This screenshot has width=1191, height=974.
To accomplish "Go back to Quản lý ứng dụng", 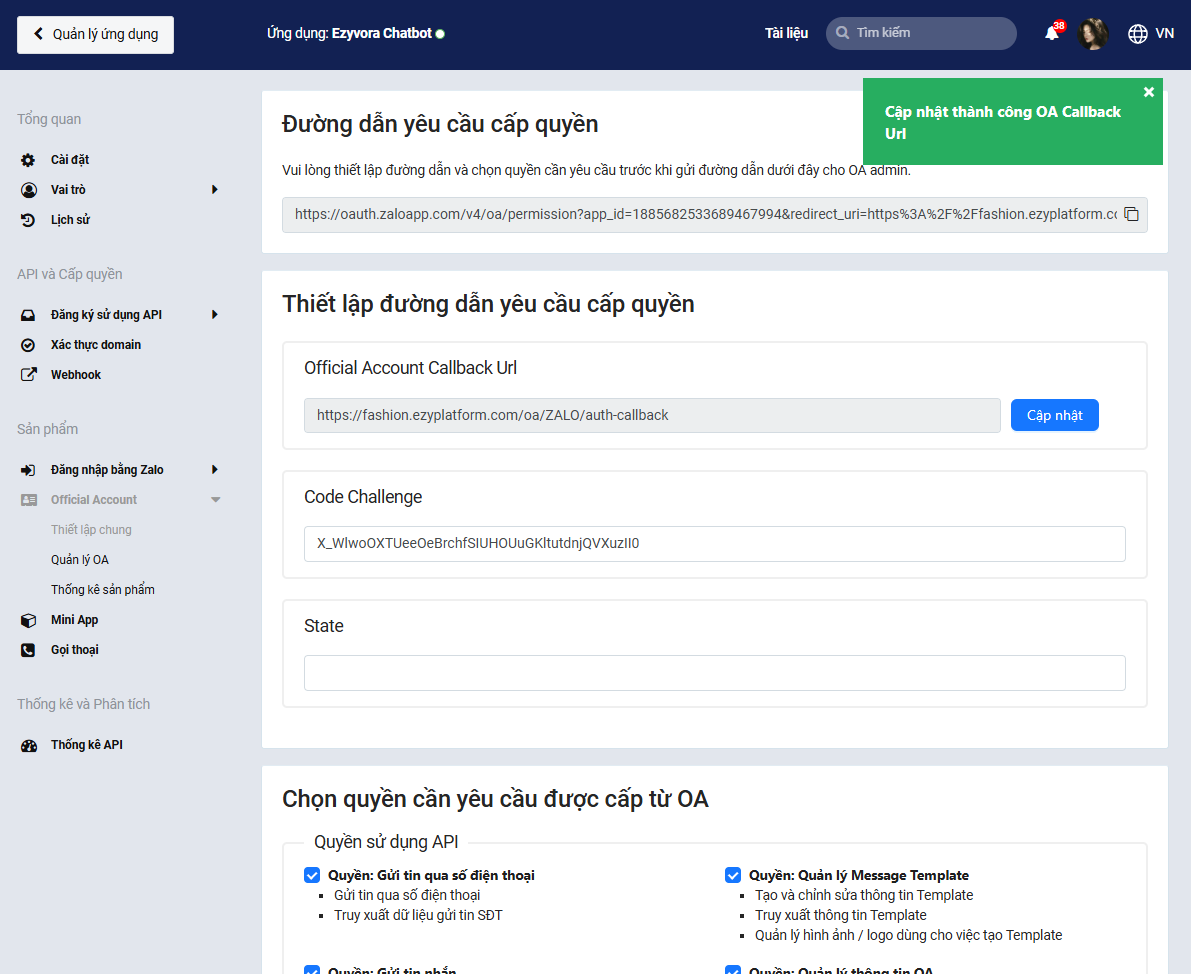I will tap(96, 35).
